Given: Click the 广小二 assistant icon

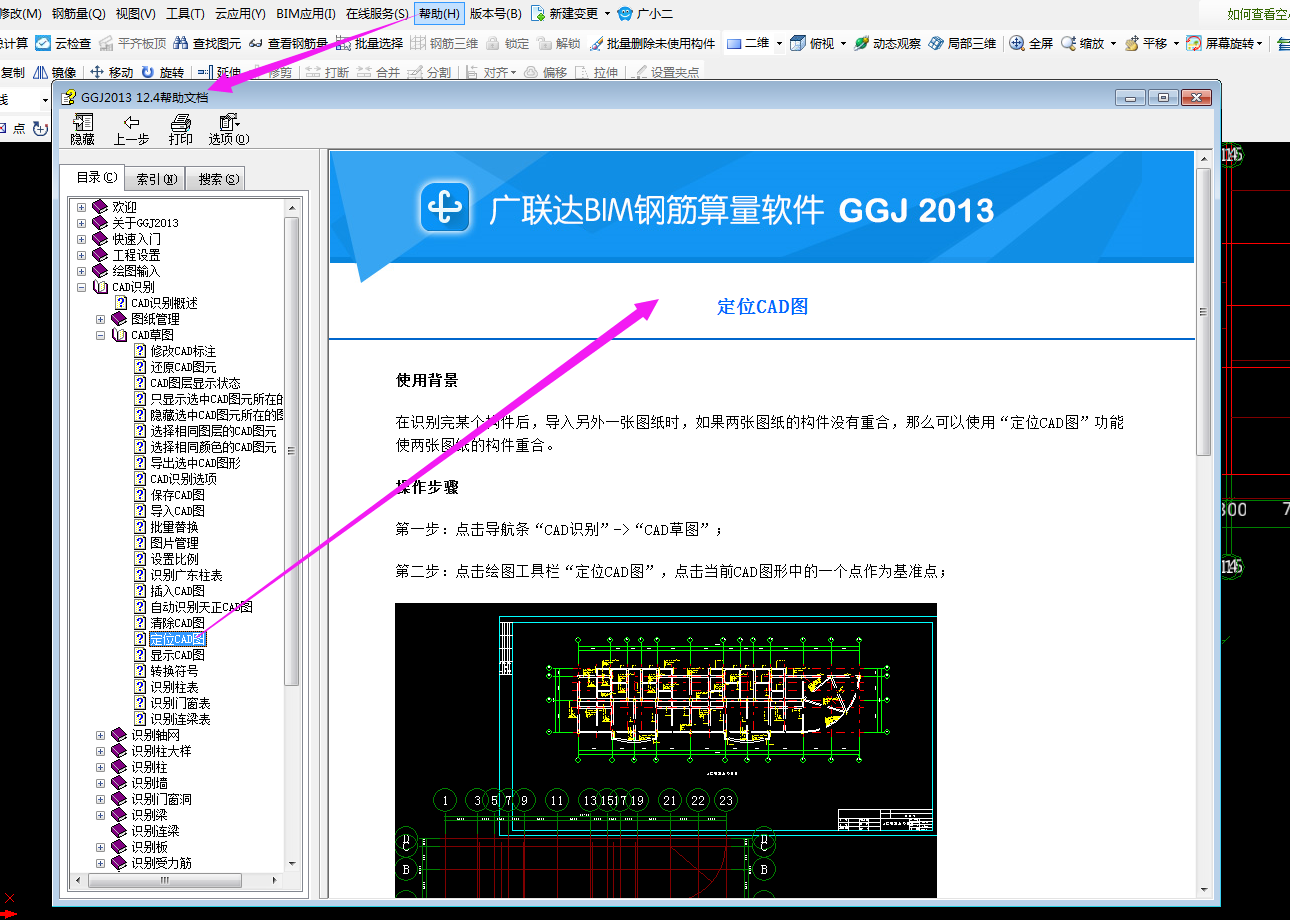Looking at the screenshot, I should tap(625, 14).
